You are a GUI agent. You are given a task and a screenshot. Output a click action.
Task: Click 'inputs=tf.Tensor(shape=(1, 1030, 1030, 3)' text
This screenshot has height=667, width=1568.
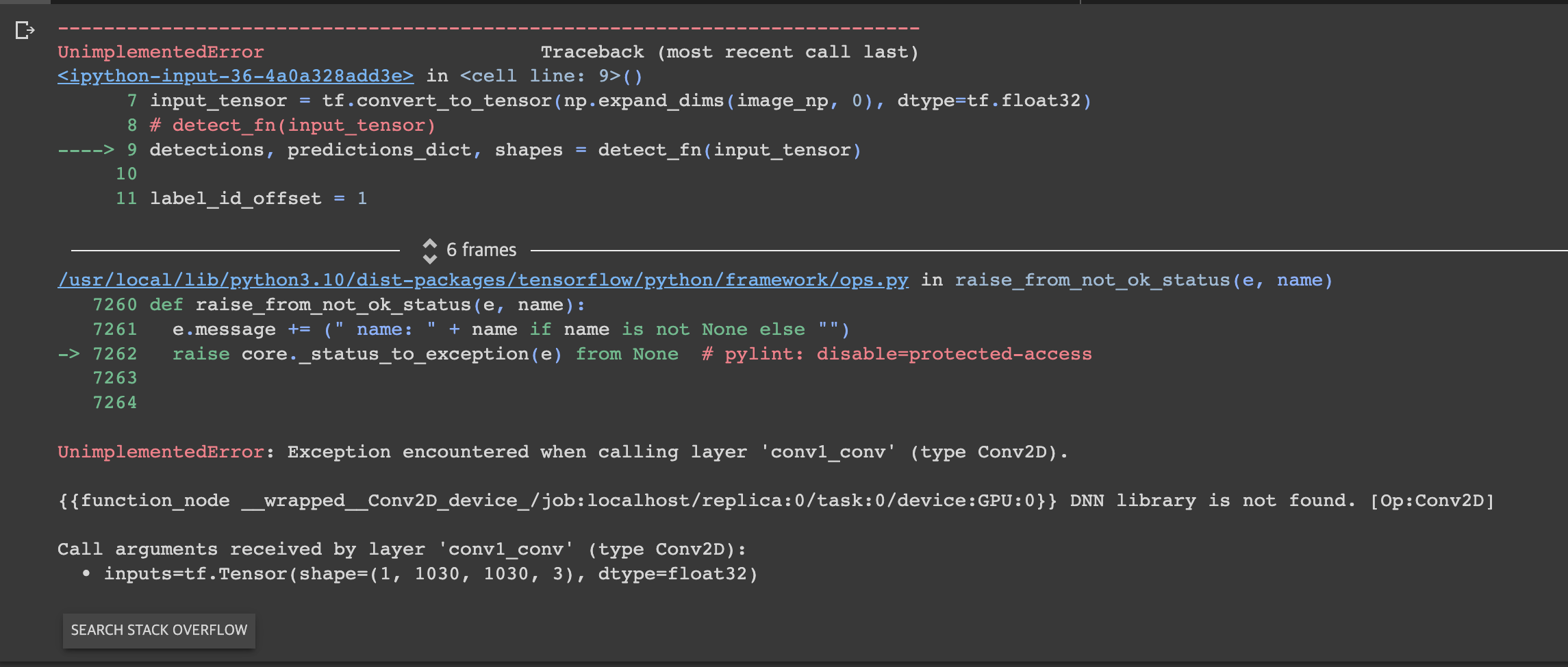[338, 574]
